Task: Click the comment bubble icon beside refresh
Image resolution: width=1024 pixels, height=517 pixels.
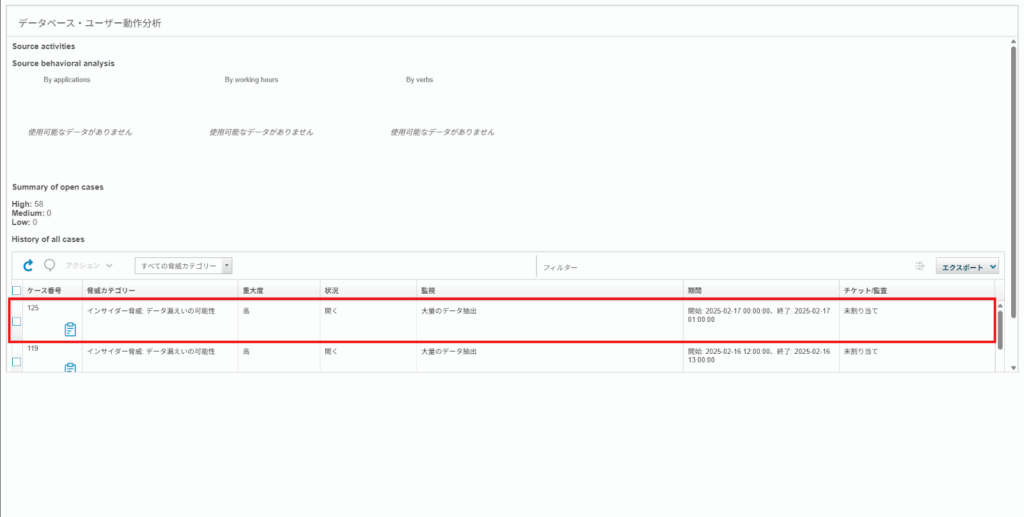Action: [x=50, y=265]
